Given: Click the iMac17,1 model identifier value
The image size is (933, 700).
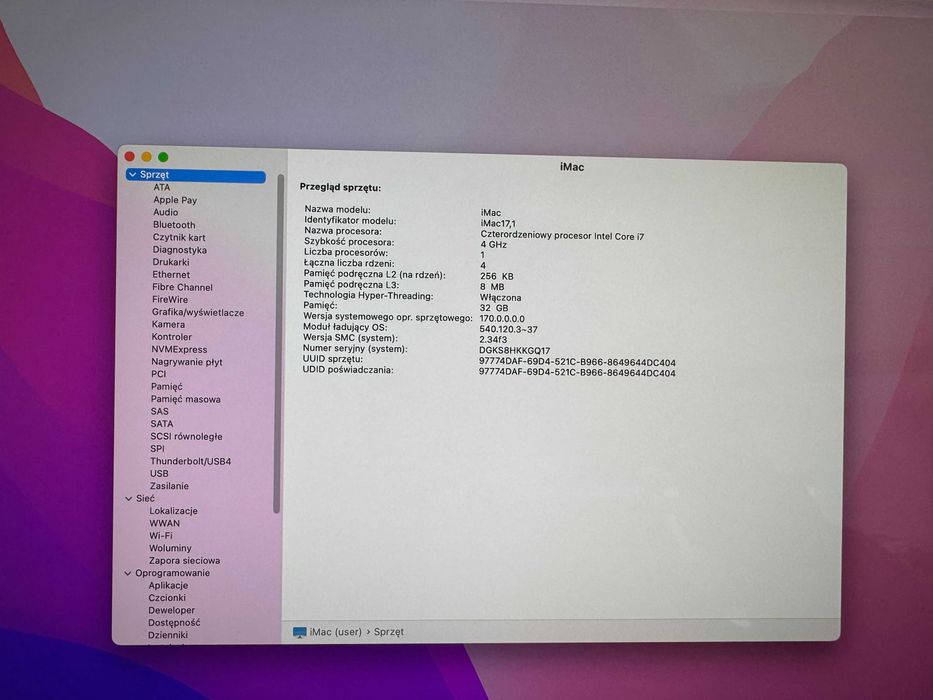Looking at the screenshot, I should pos(498,224).
